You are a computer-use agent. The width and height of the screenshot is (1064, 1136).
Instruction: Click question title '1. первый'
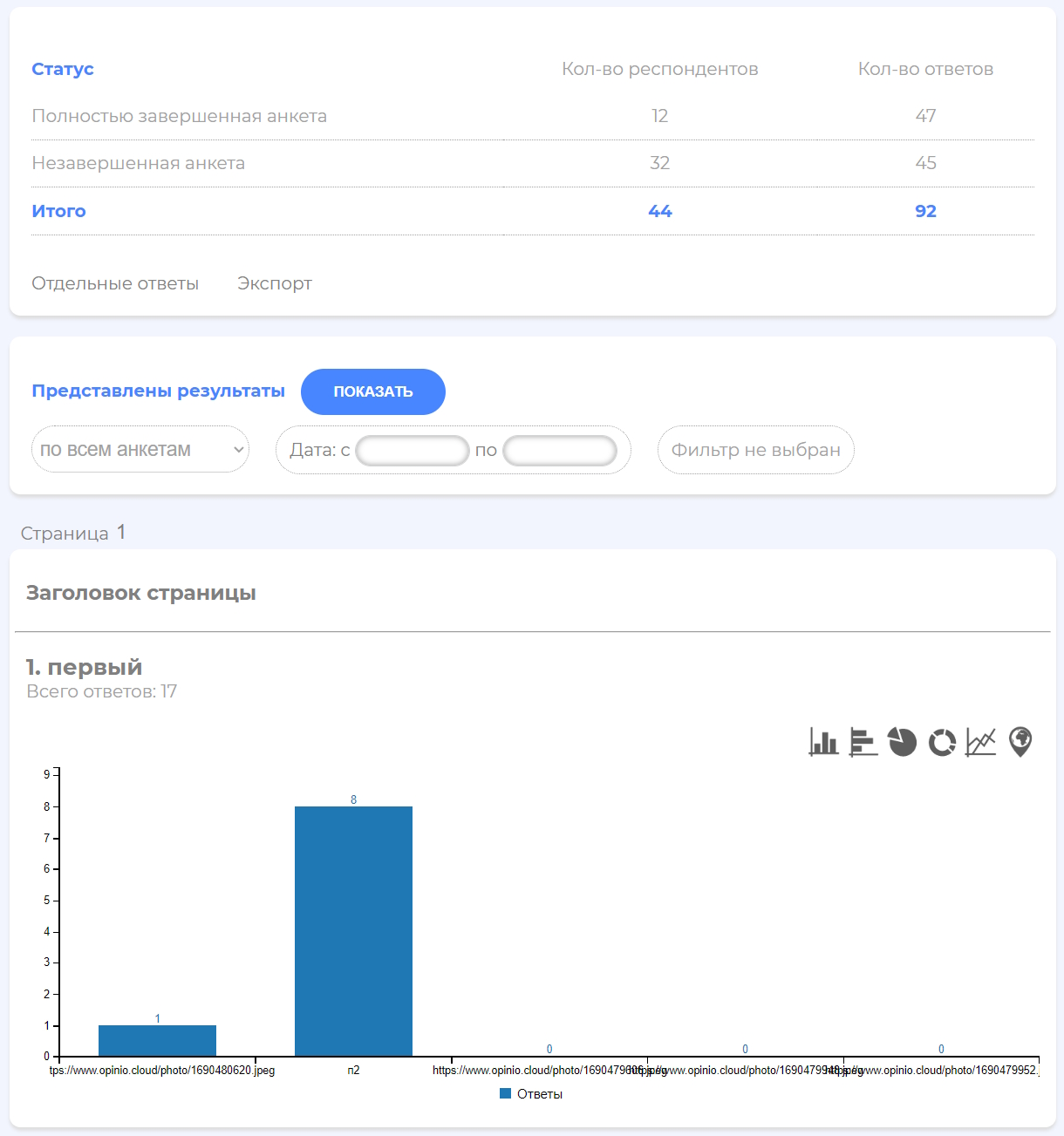tap(84, 667)
